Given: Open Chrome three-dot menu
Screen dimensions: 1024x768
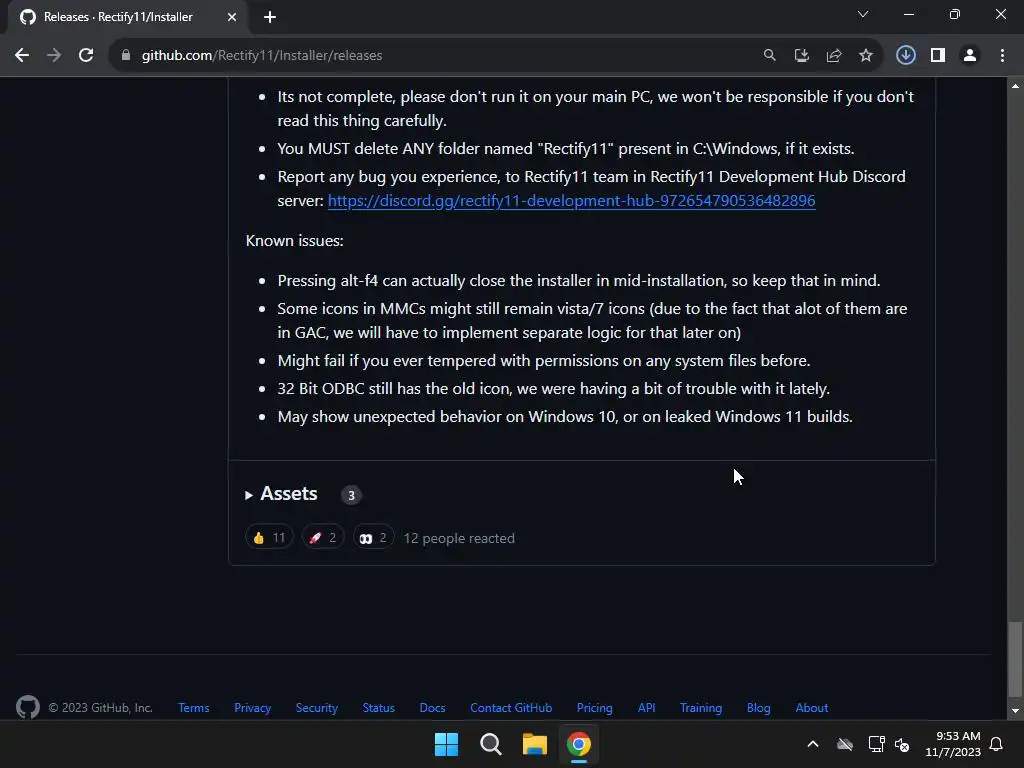Looking at the screenshot, I should (x=1002, y=56).
